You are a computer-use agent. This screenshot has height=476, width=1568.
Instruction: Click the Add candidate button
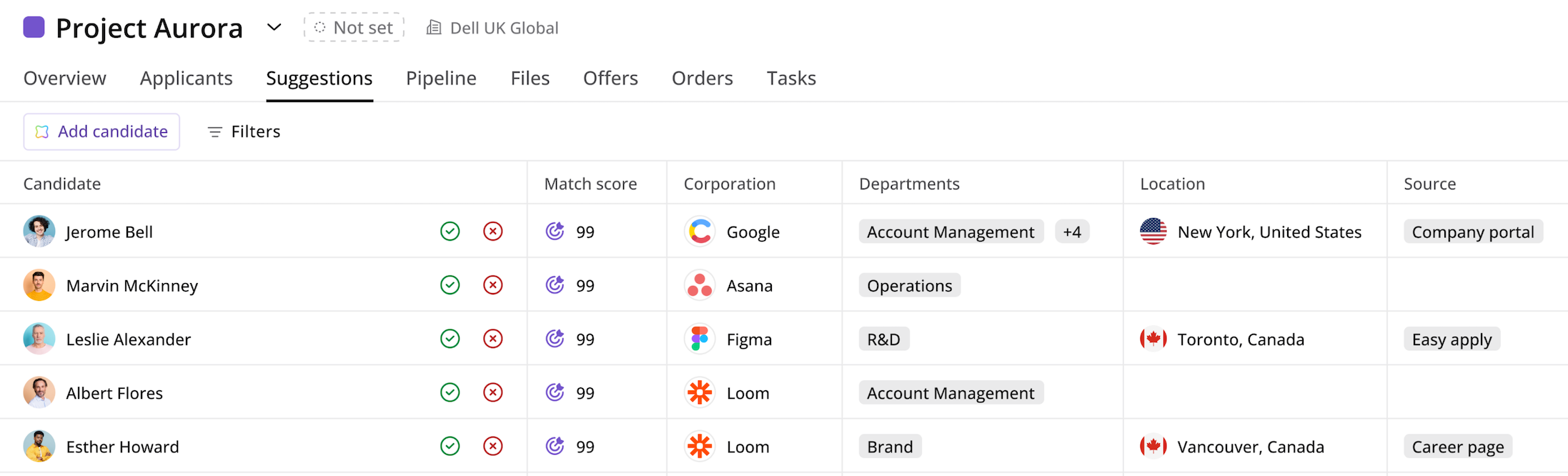coord(101,132)
